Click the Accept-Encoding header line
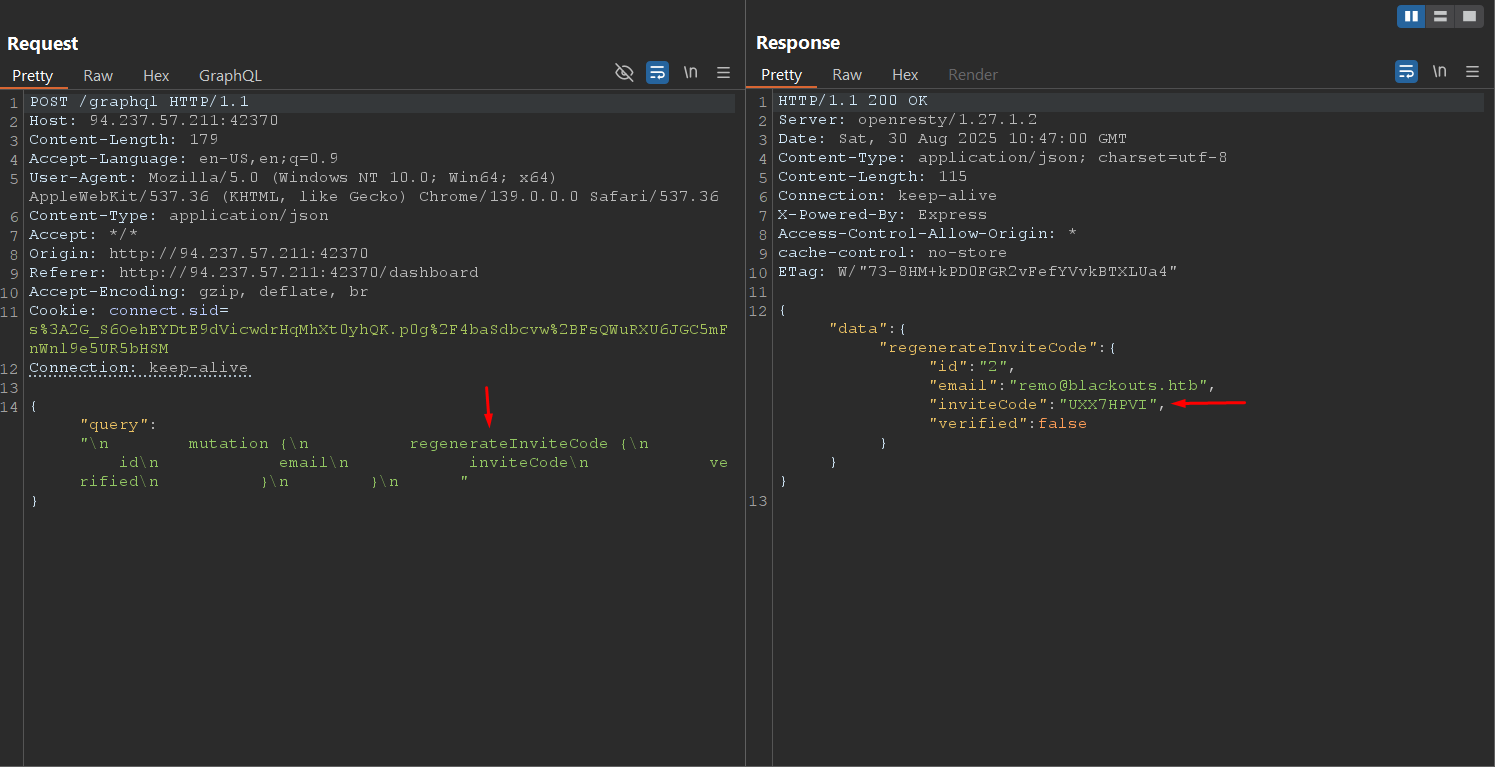 pos(199,292)
